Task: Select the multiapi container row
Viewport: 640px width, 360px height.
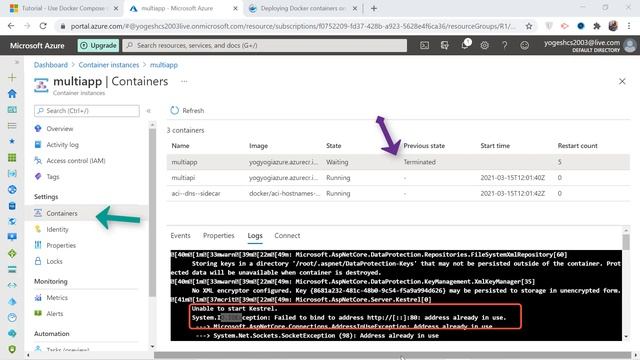Action: click(398, 178)
